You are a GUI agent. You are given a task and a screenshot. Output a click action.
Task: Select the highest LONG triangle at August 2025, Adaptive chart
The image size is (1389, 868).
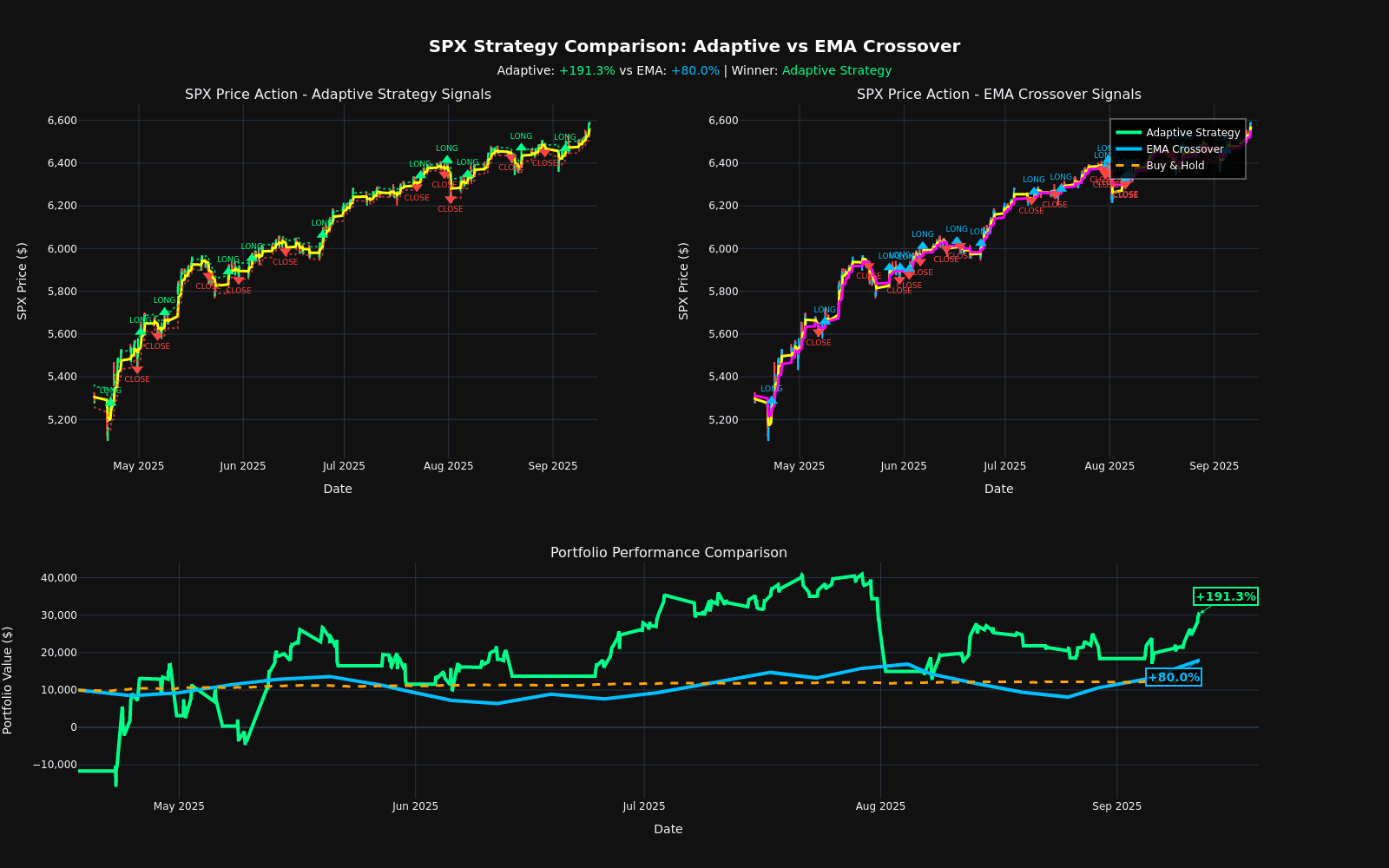pyautogui.click(x=447, y=160)
